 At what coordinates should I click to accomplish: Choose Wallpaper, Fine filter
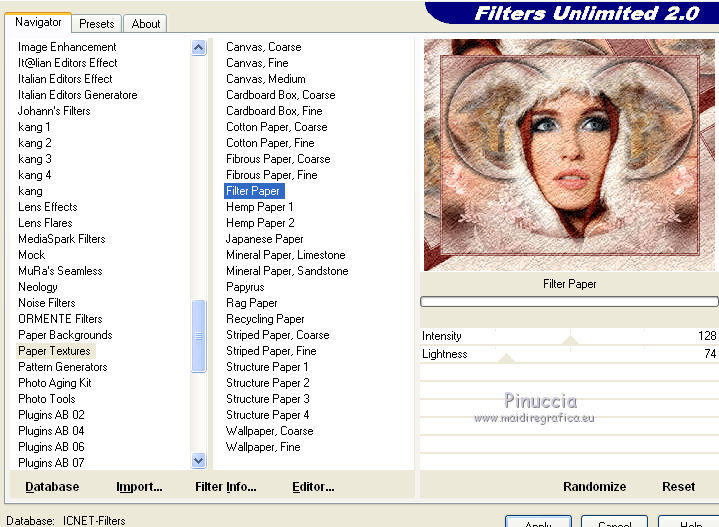[263, 447]
